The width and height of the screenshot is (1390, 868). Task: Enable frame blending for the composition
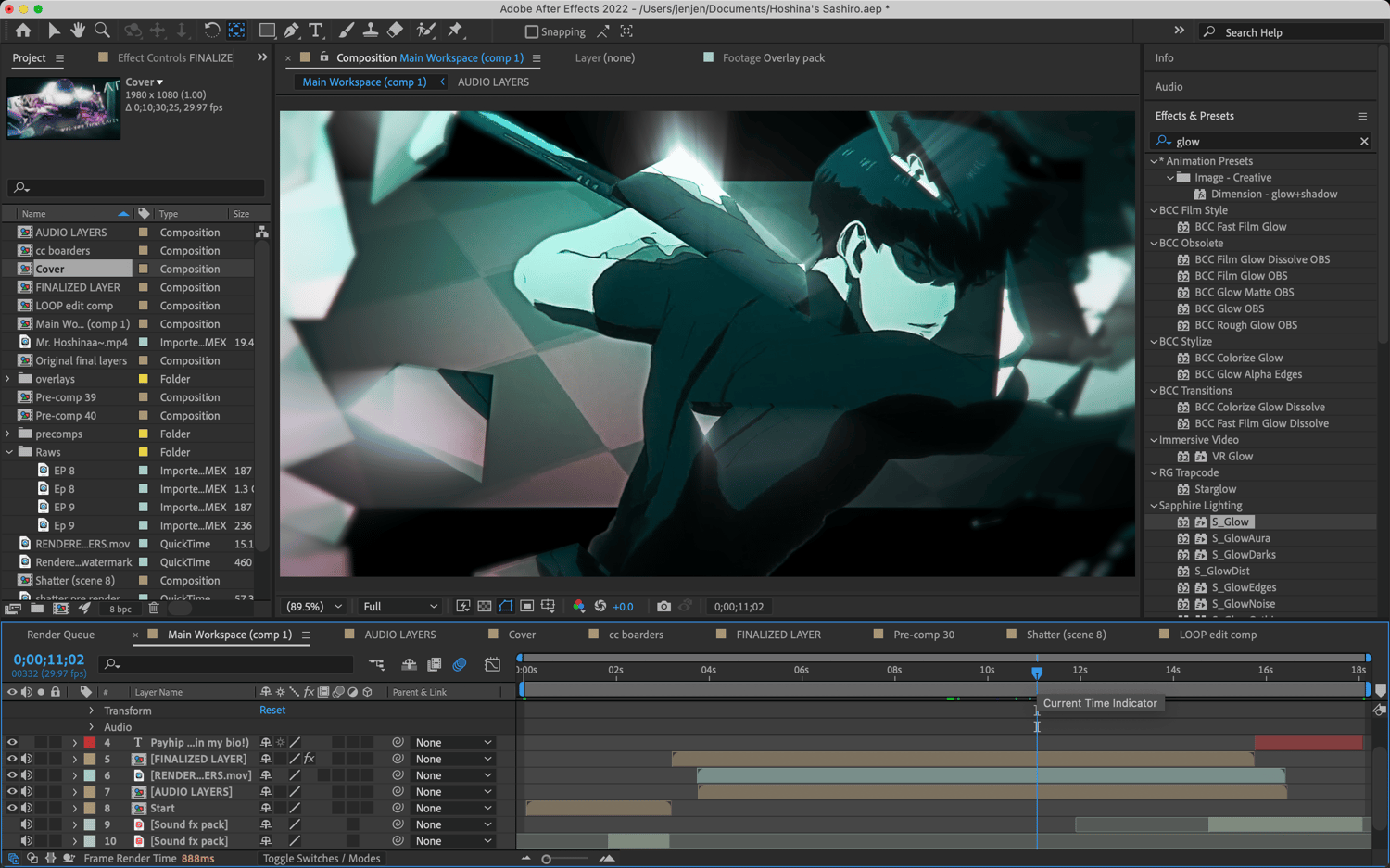pos(434,664)
